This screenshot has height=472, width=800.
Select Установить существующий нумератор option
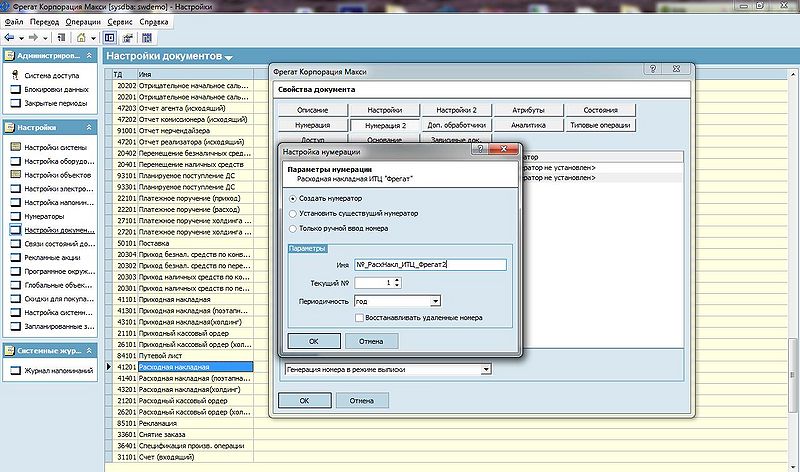(x=293, y=214)
